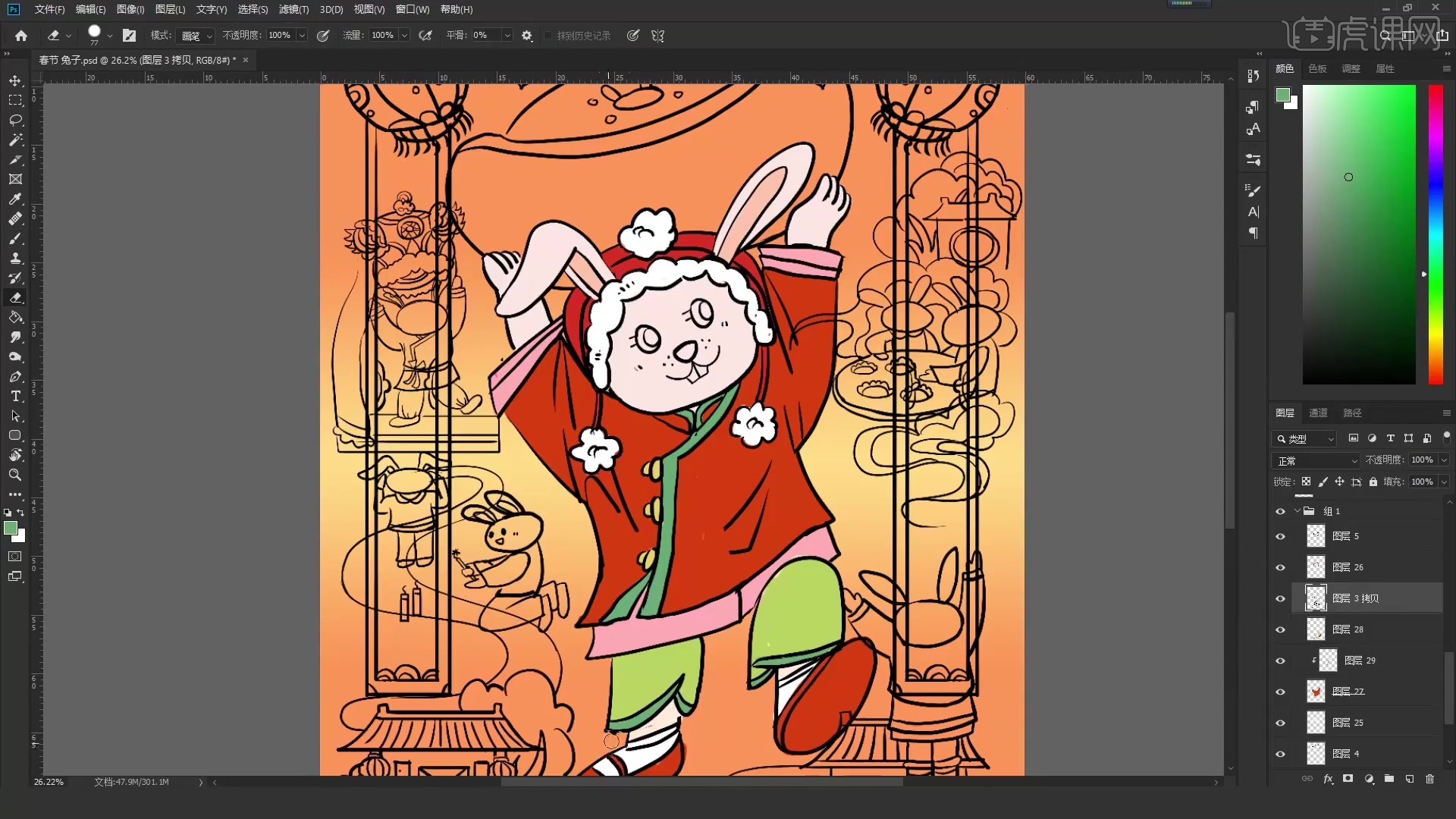Select the Healing Brush tool
The height and width of the screenshot is (819, 1456).
(x=15, y=218)
